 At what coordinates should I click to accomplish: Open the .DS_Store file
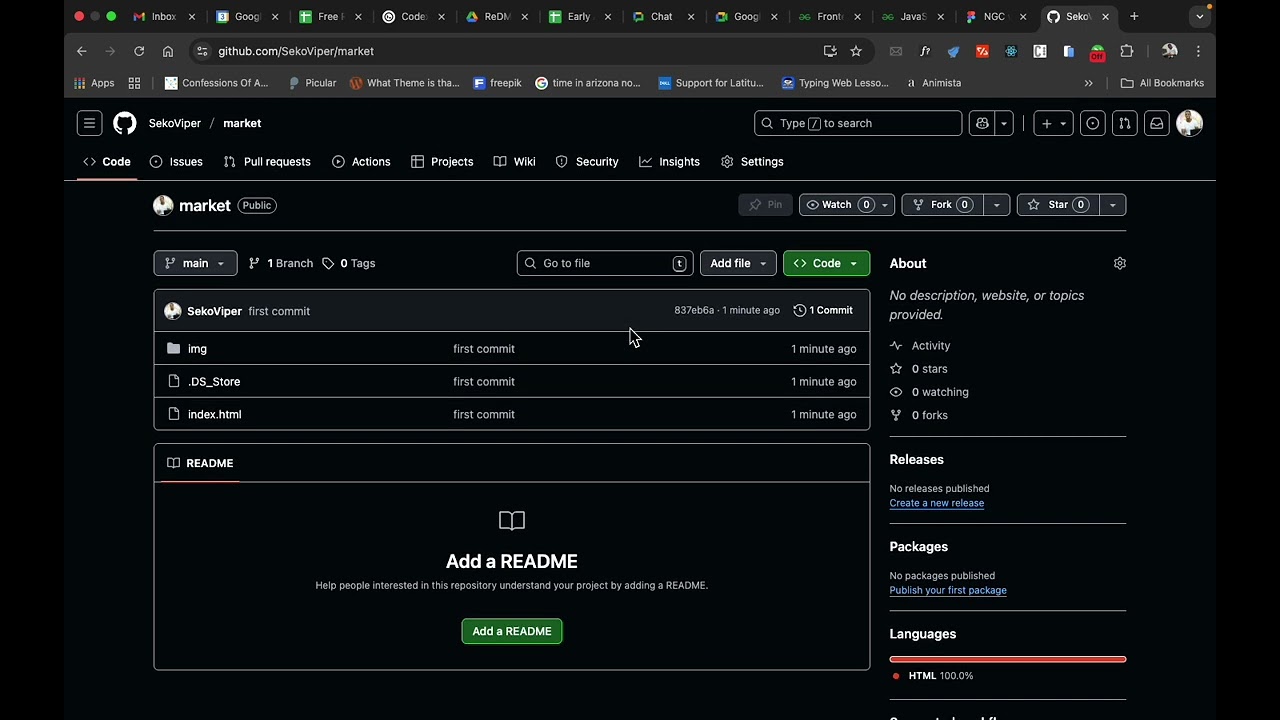click(214, 382)
